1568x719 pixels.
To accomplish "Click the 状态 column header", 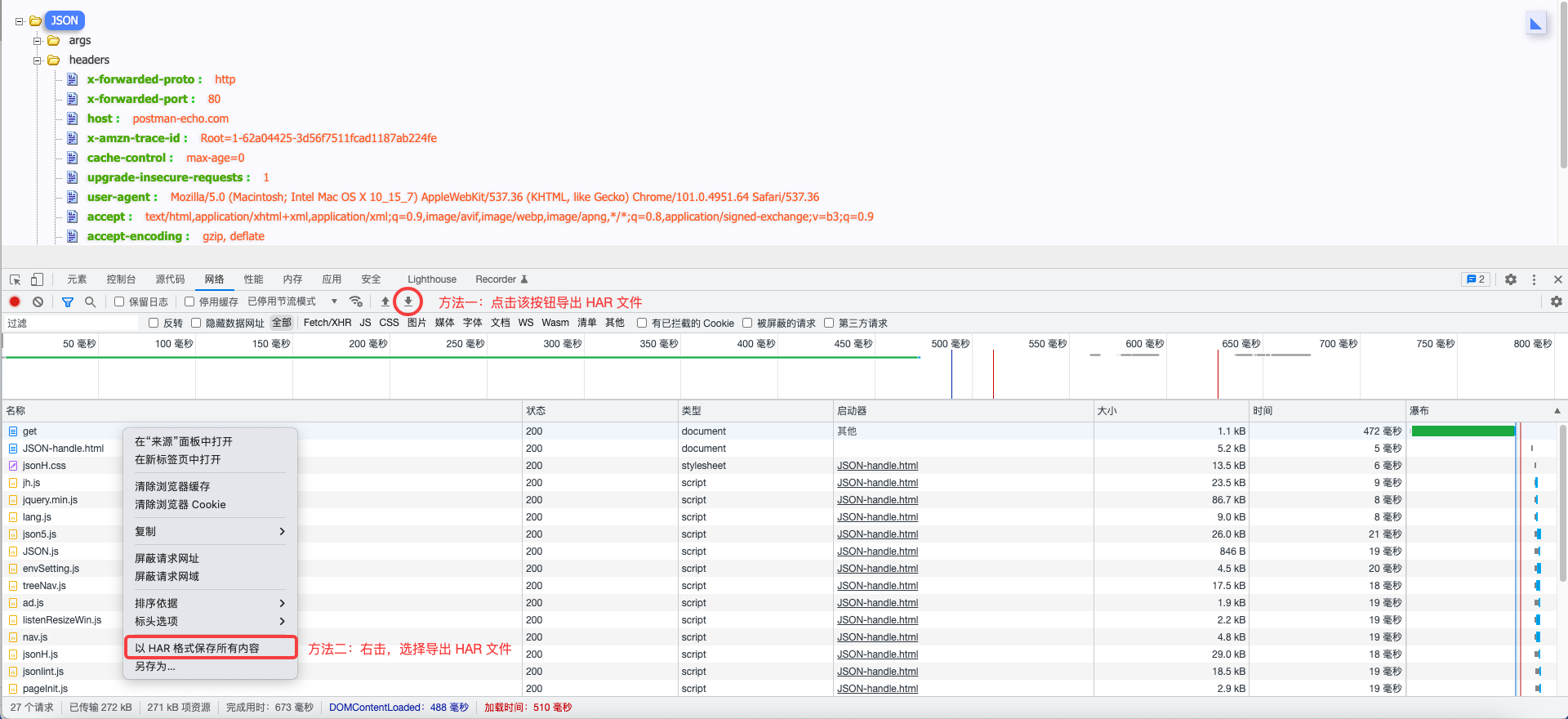I will 600,411.
